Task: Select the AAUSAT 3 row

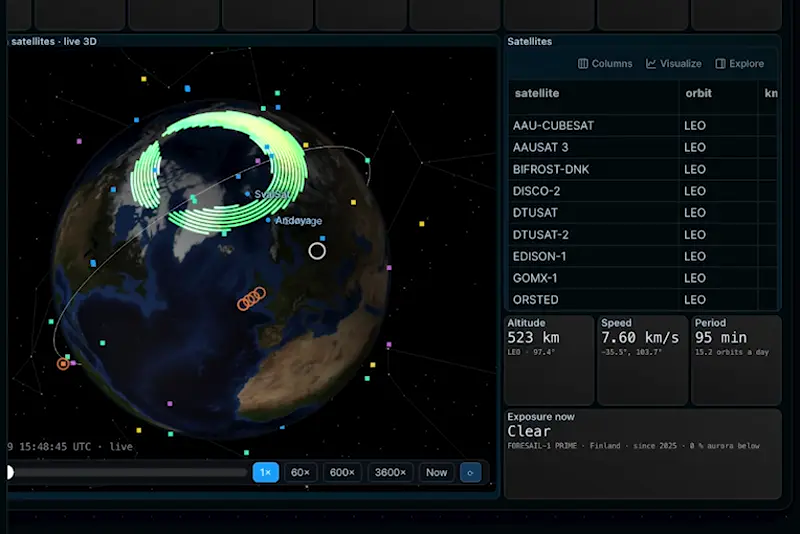Action: [x=643, y=147]
